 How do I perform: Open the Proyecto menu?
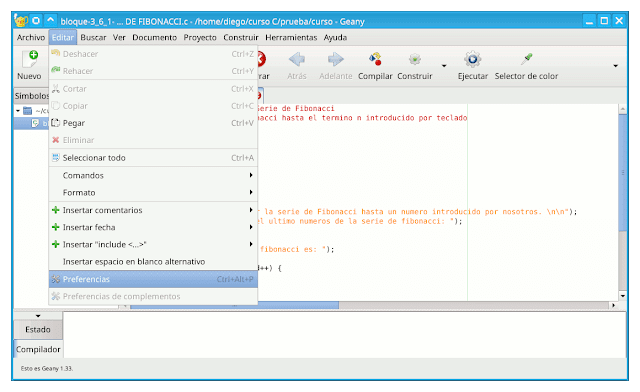point(200,38)
